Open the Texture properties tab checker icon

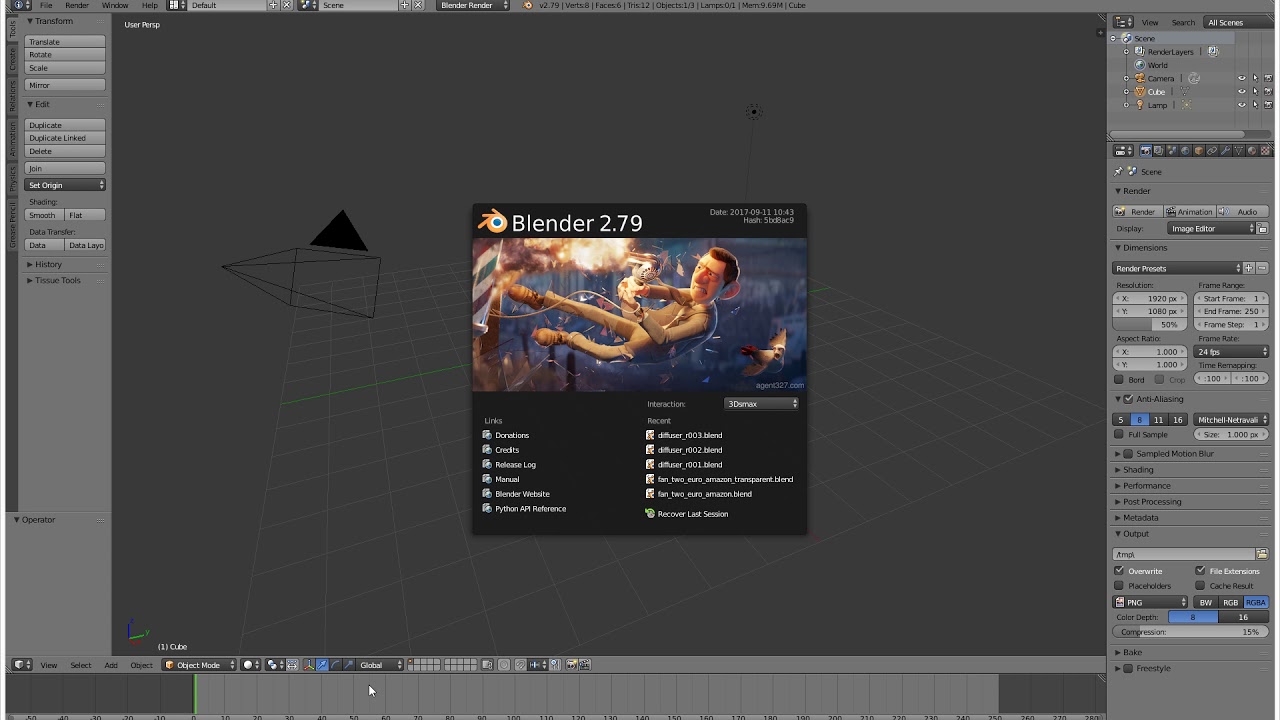point(1265,151)
